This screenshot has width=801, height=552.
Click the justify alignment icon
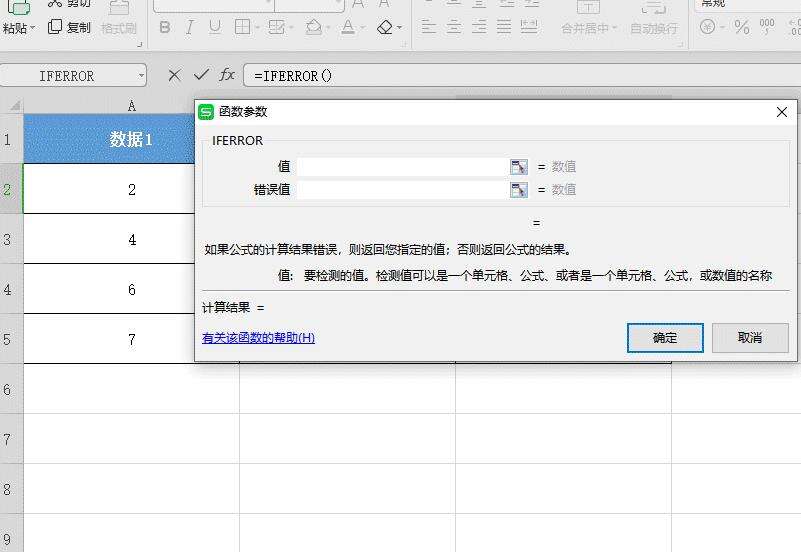pyautogui.click(x=504, y=27)
